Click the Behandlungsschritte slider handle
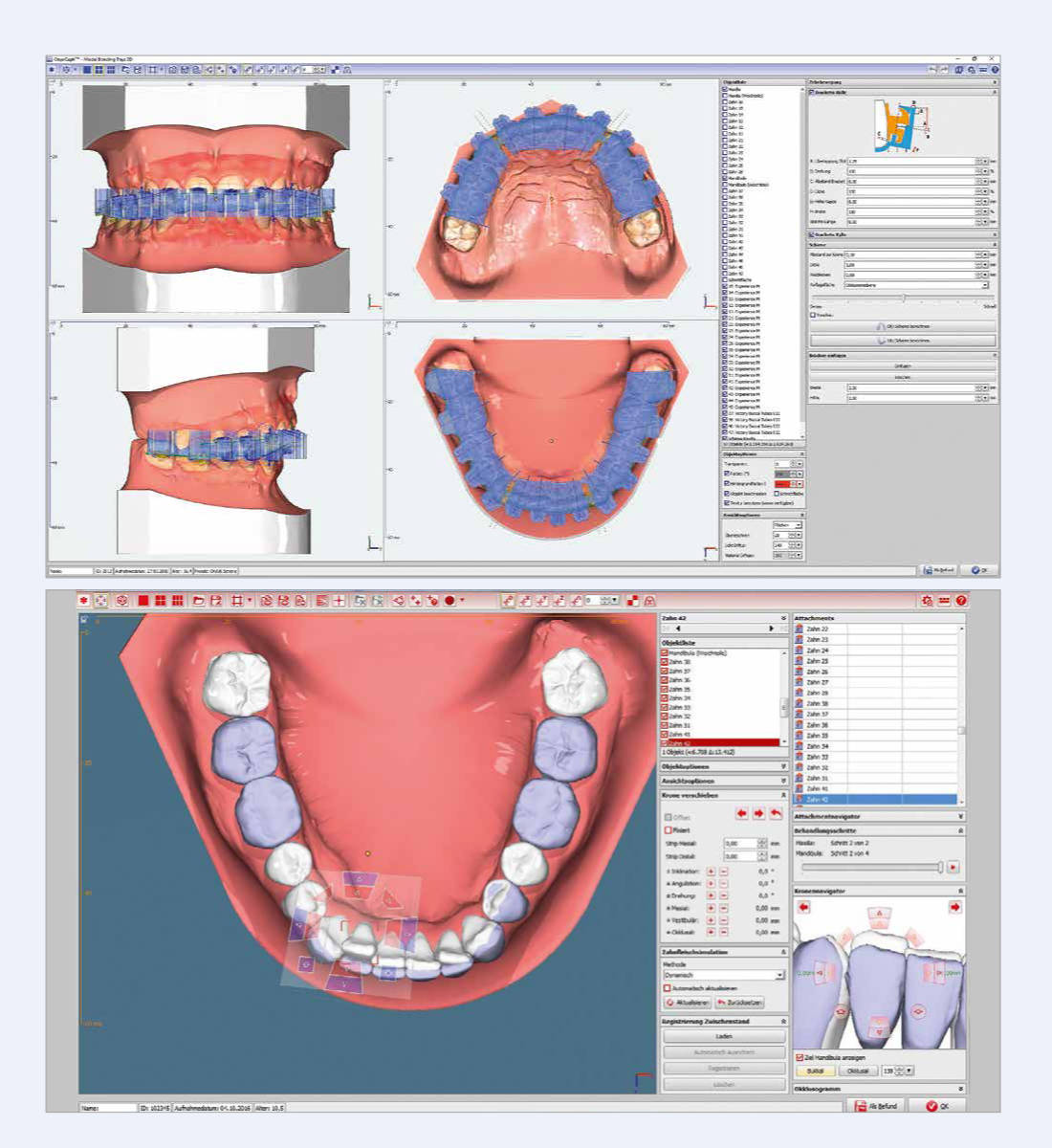Viewport: 1052px width, 1148px height. 941,867
